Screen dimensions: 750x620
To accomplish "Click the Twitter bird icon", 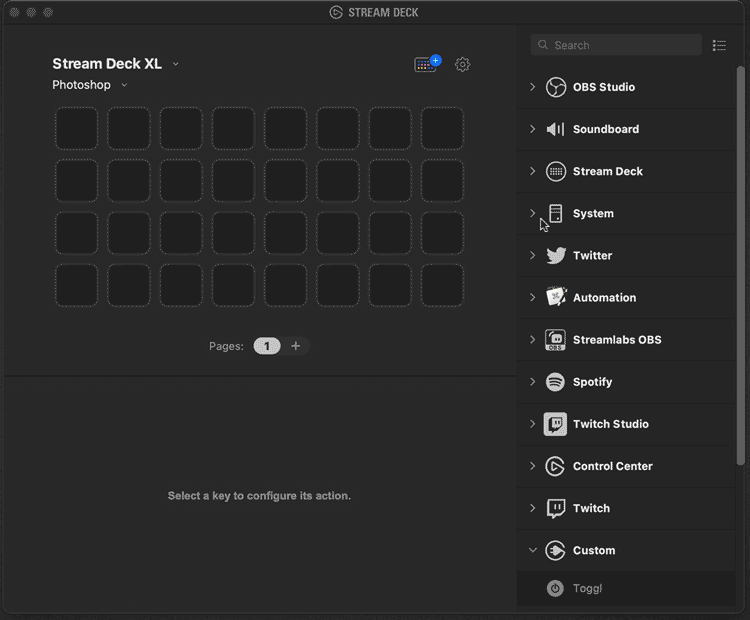I will coord(555,255).
